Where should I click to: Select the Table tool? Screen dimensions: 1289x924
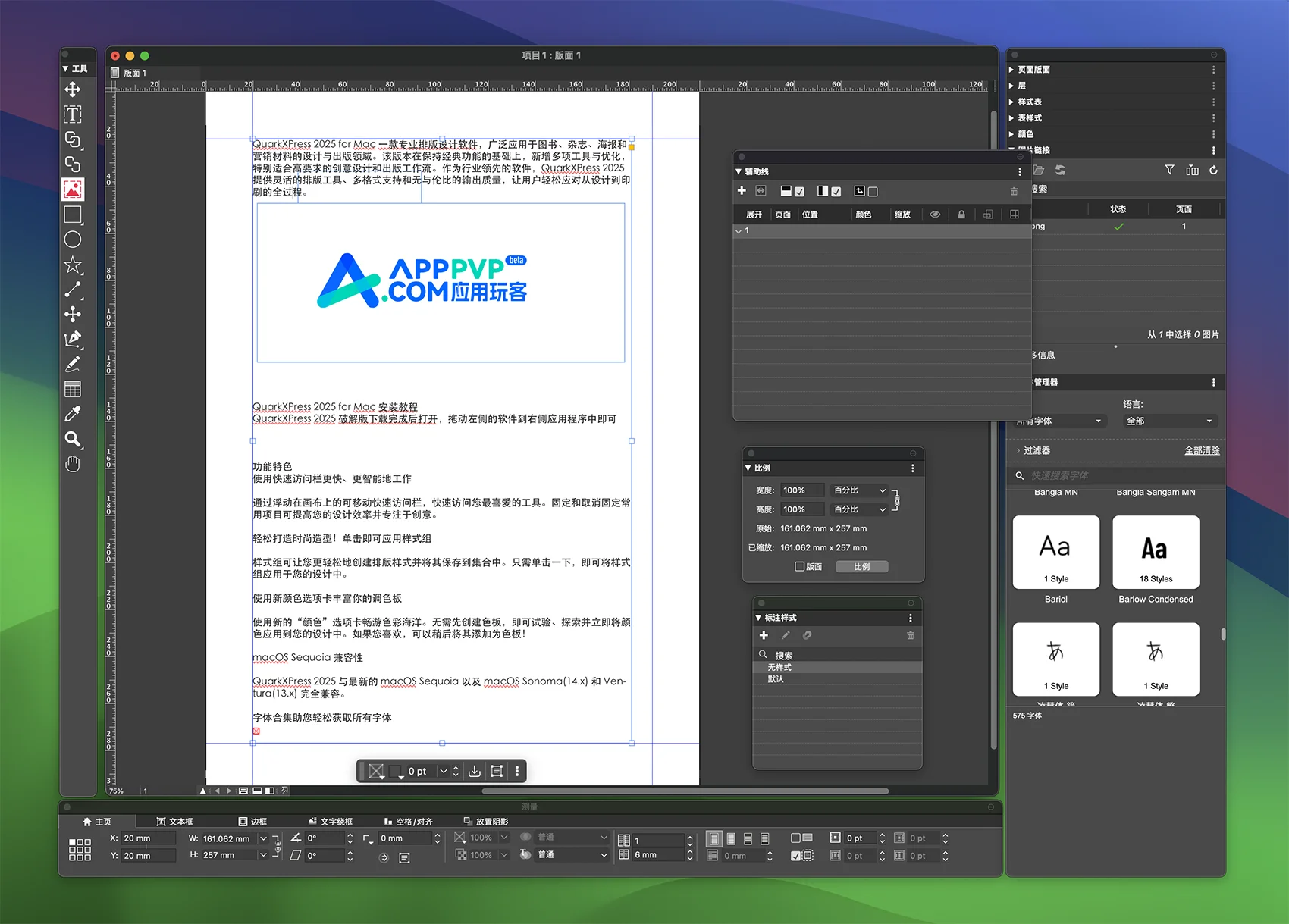[73, 390]
